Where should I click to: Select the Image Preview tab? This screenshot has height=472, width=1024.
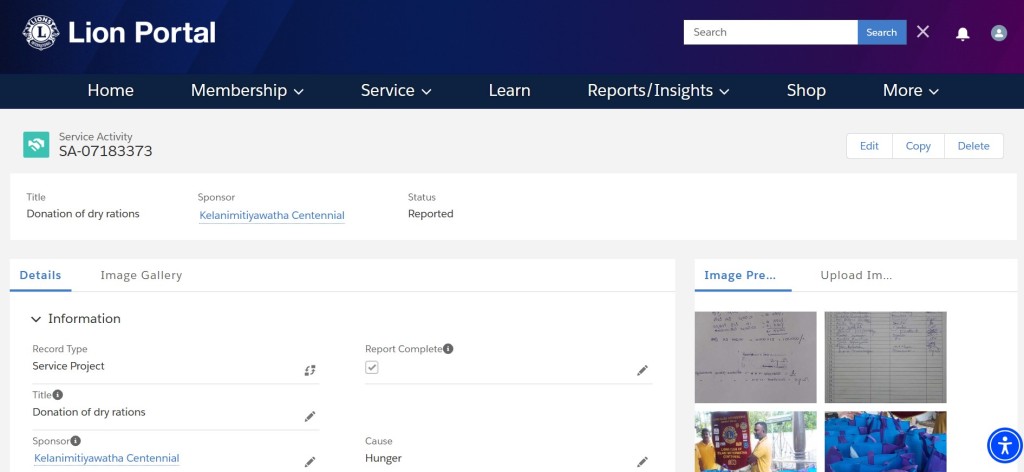740,275
